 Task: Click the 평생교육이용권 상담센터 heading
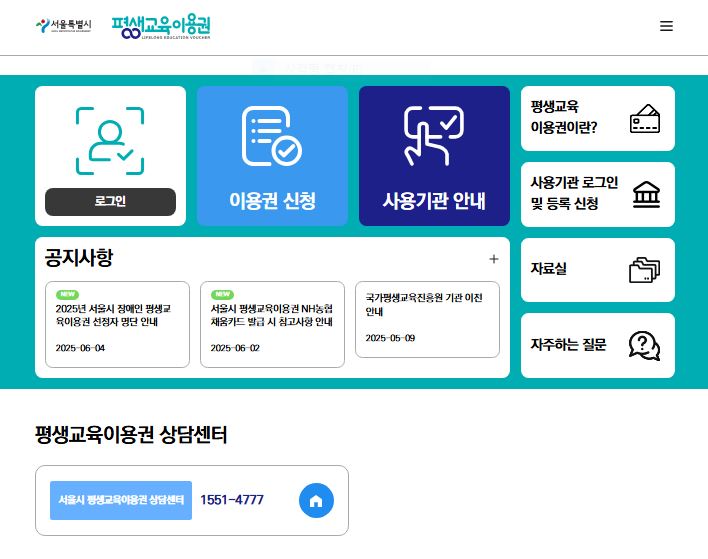131,434
